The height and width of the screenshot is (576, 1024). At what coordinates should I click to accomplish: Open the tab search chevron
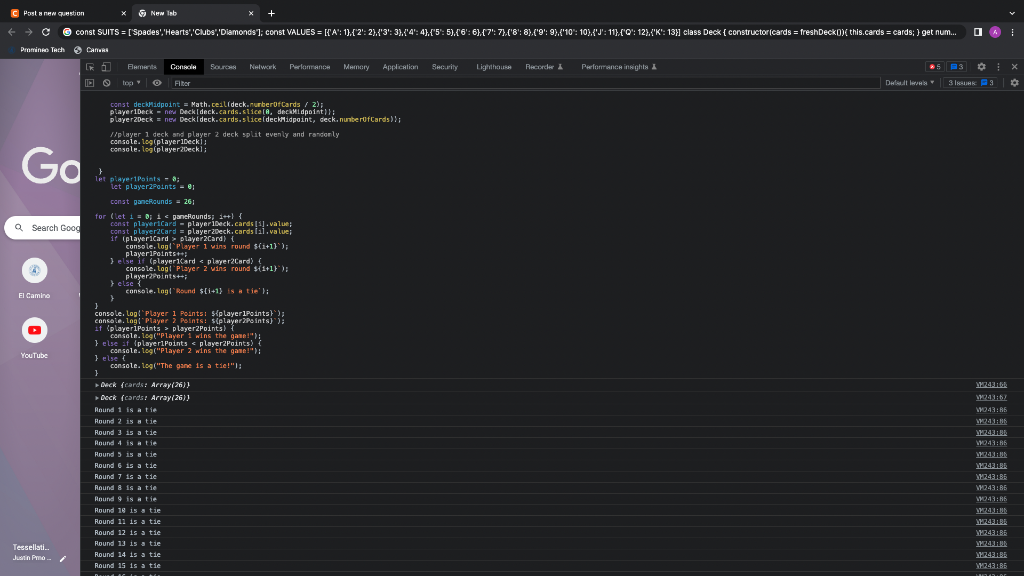pos(1012,13)
